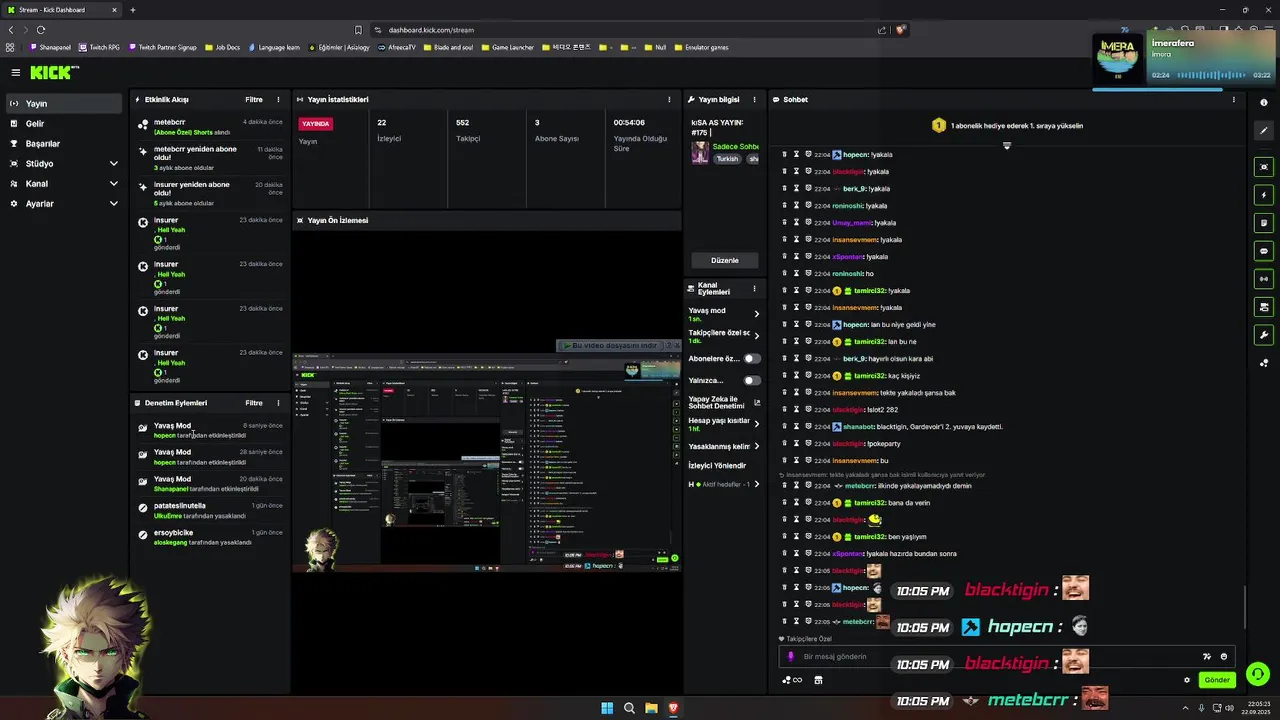Image resolution: width=1280 pixels, height=720 pixels.
Task: Reload the page with browser refresh button
Action: tap(41, 30)
